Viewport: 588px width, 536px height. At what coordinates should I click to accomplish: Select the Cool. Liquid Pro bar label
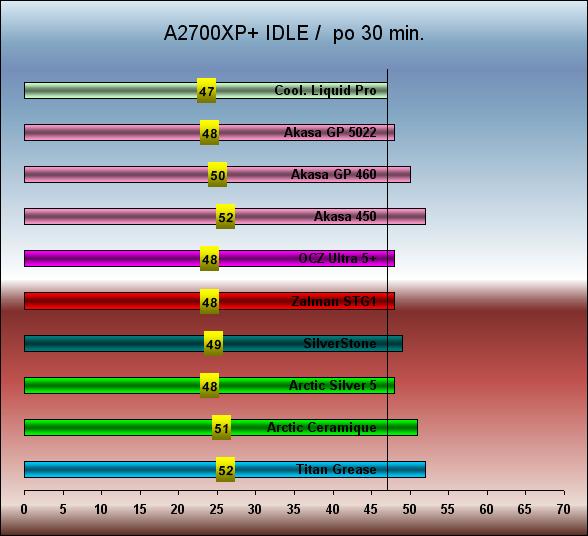click(x=325, y=90)
